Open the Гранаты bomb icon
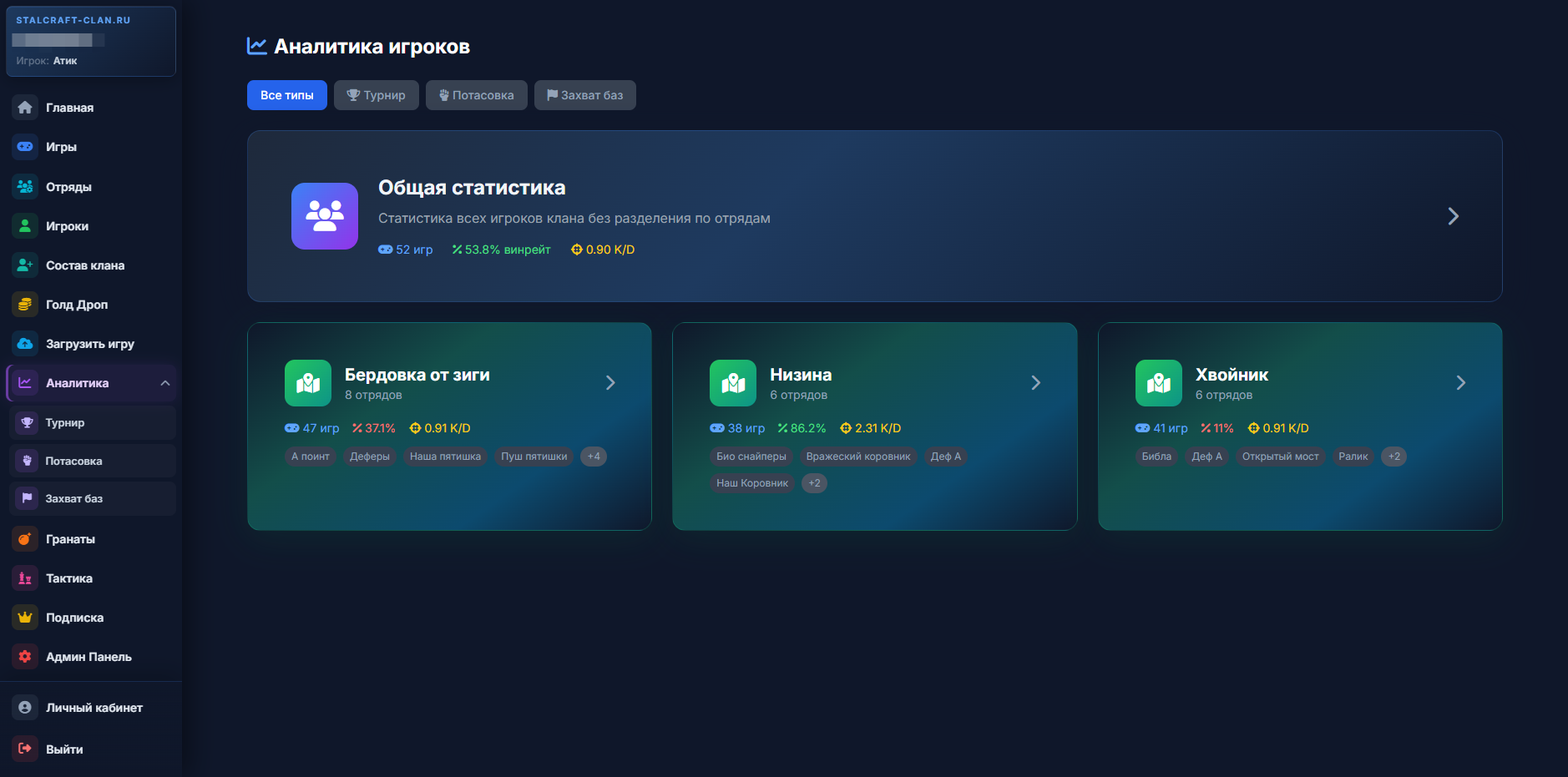This screenshot has width=1568, height=777. coord(25,539)
